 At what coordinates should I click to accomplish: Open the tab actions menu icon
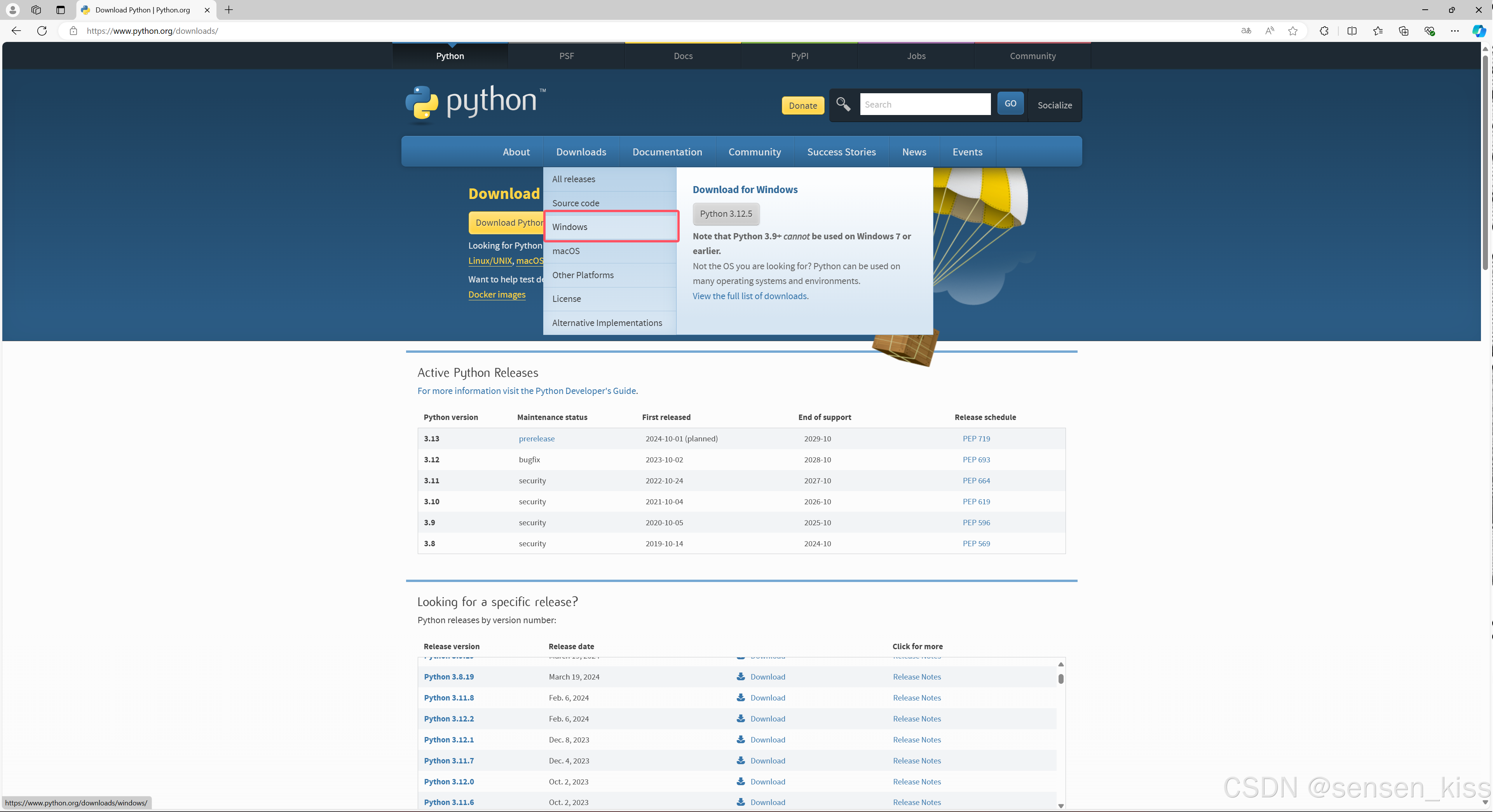60,10
